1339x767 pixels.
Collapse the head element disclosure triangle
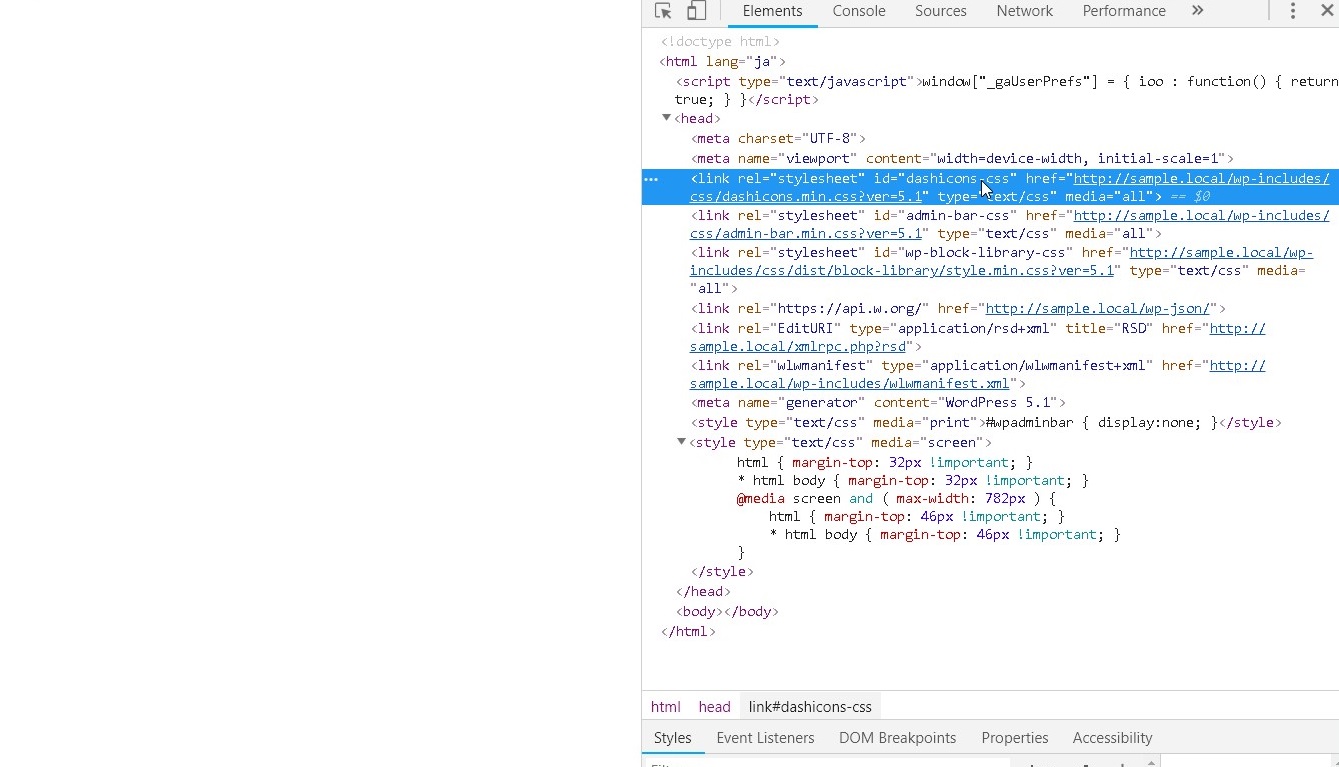666,117
